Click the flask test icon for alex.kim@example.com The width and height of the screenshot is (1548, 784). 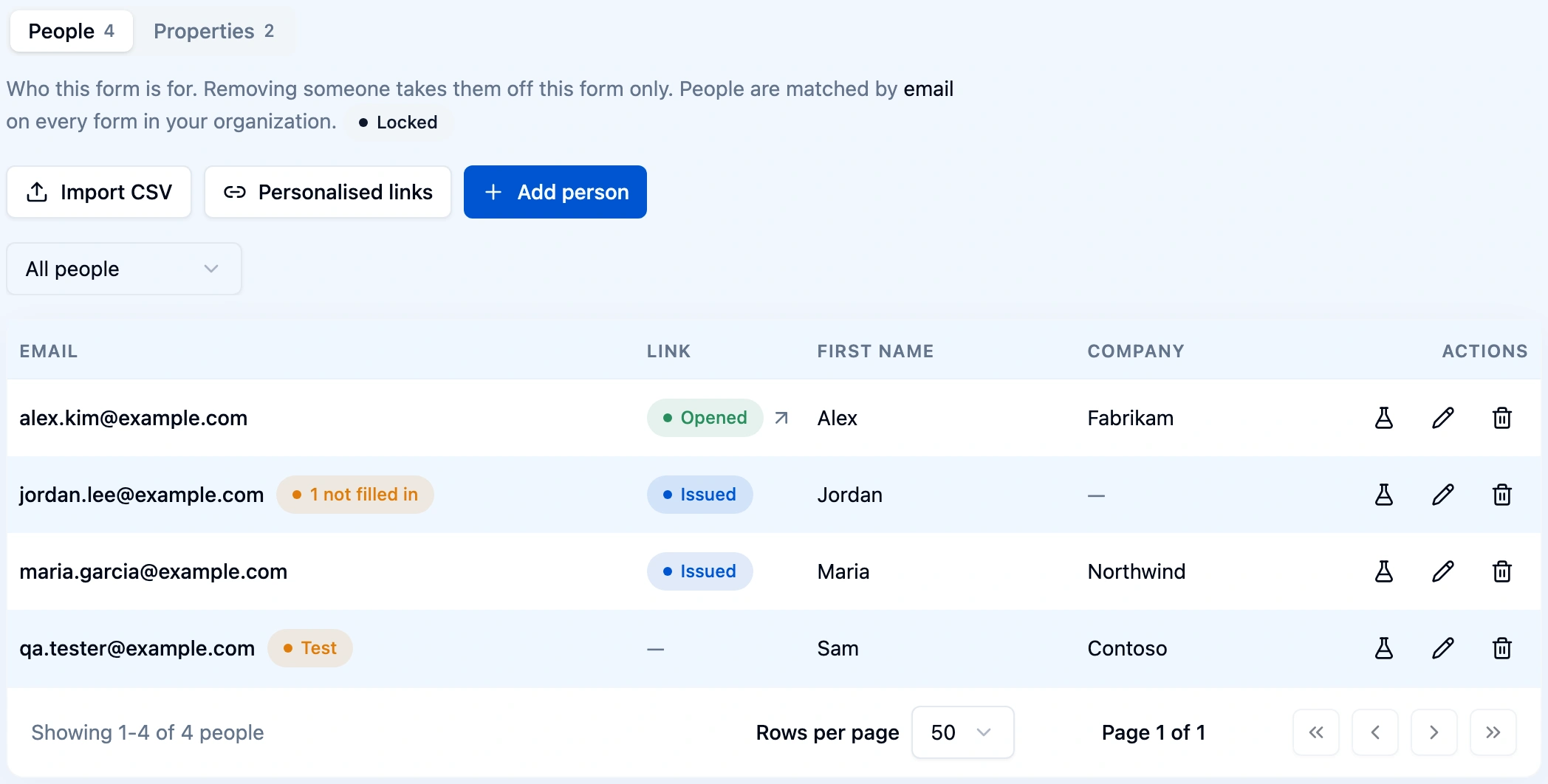(x=1384, y=418)
